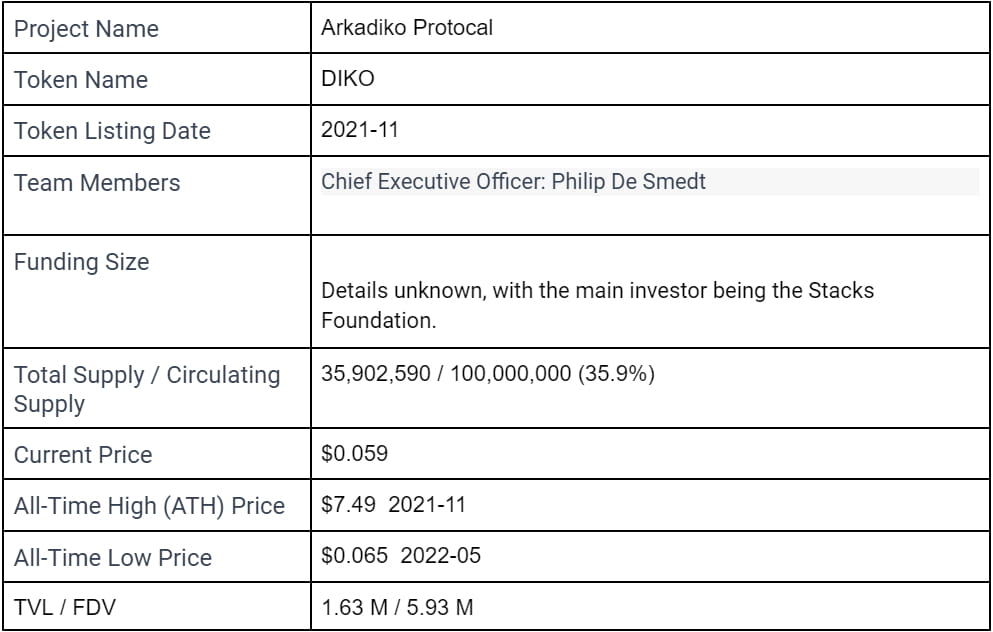Select the "DIKO" token value

[348, 79]
